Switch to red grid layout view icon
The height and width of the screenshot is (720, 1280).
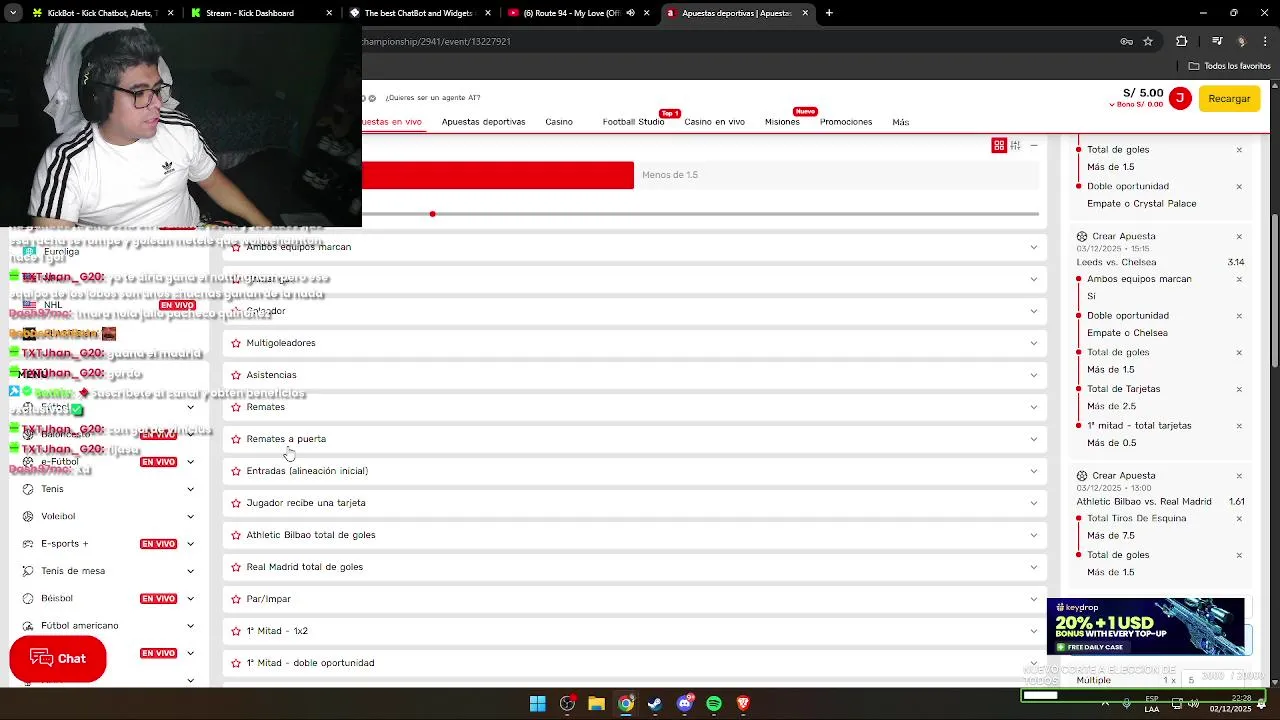[x=998, y=146]
